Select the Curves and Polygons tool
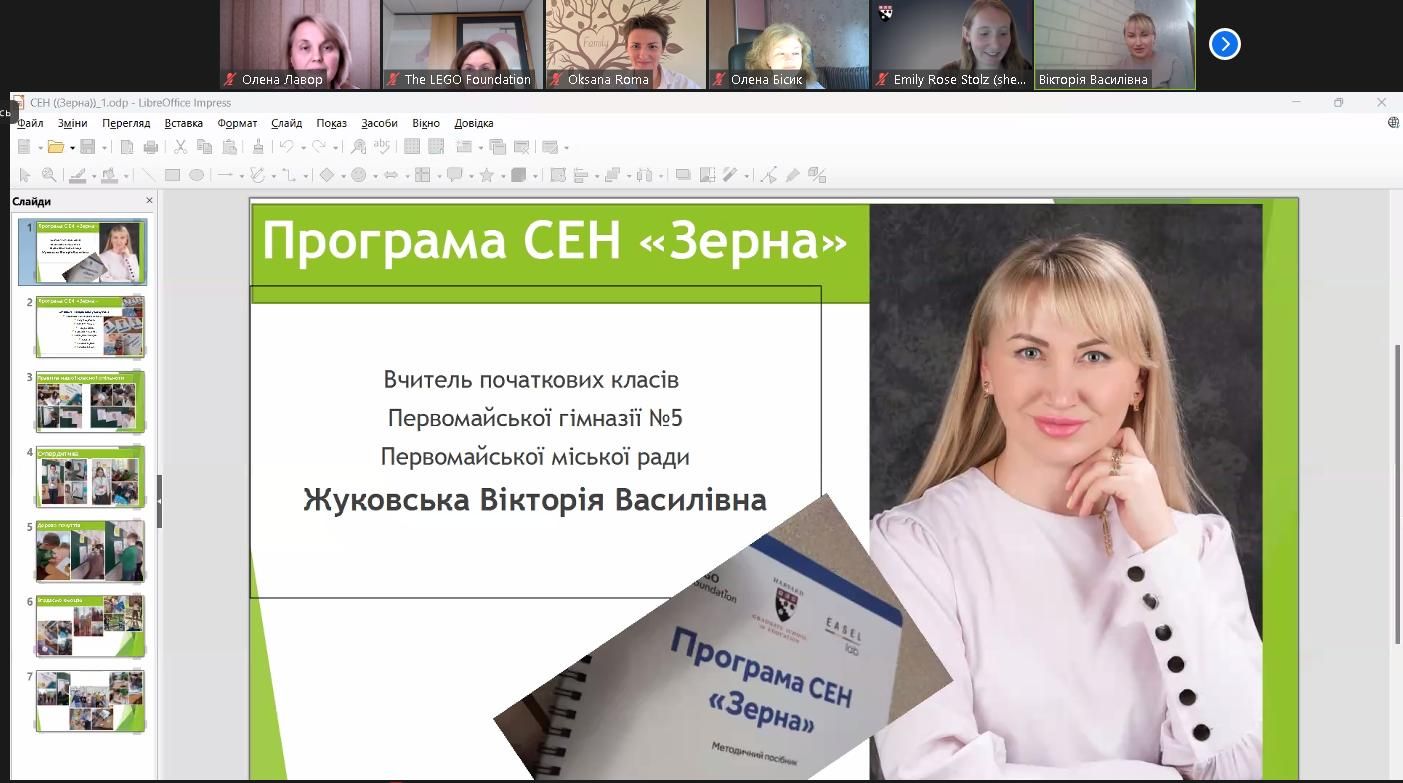 pos(258,175)
